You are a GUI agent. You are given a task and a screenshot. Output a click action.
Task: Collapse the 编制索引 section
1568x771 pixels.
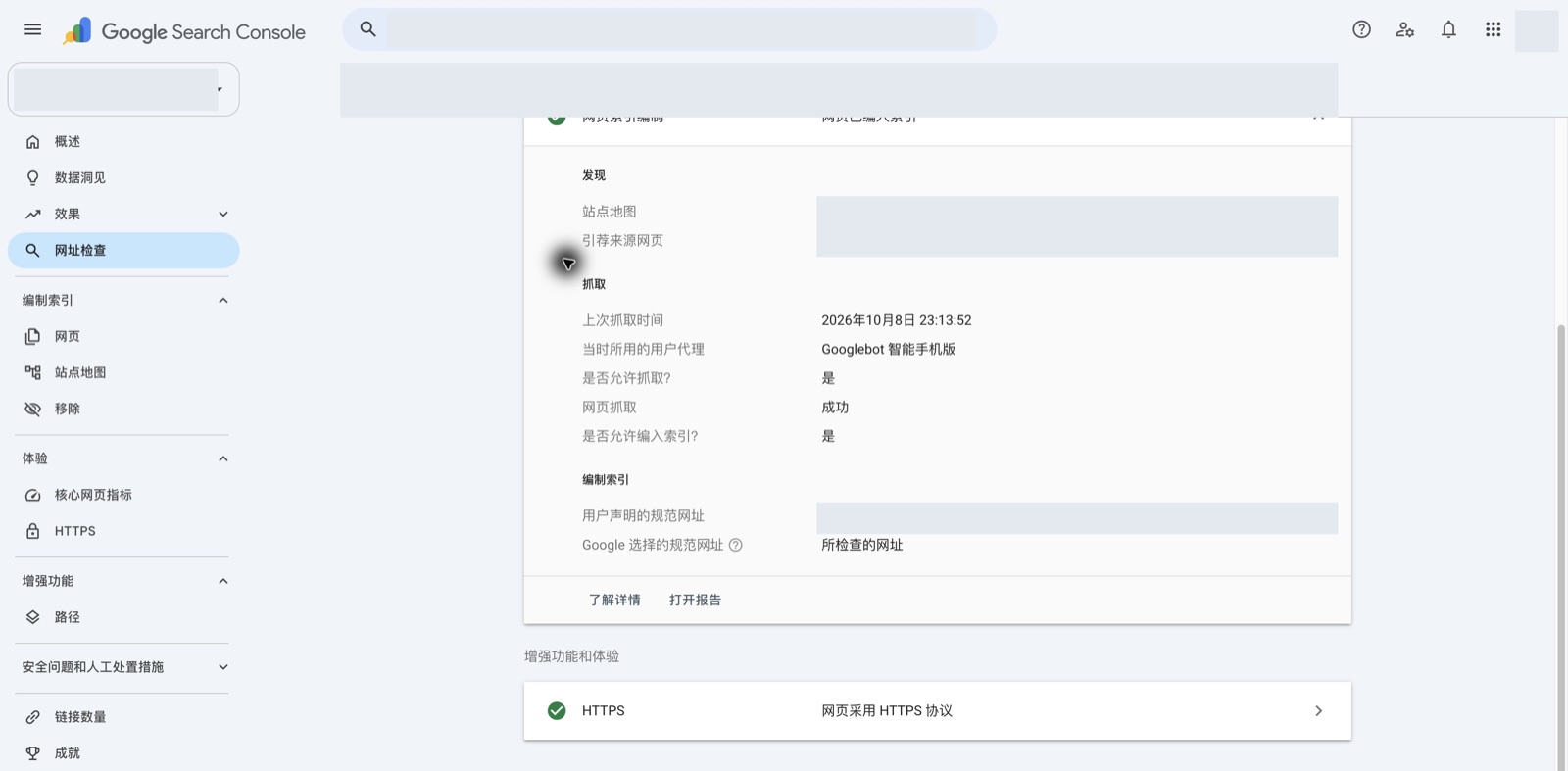tap(223, 301)
